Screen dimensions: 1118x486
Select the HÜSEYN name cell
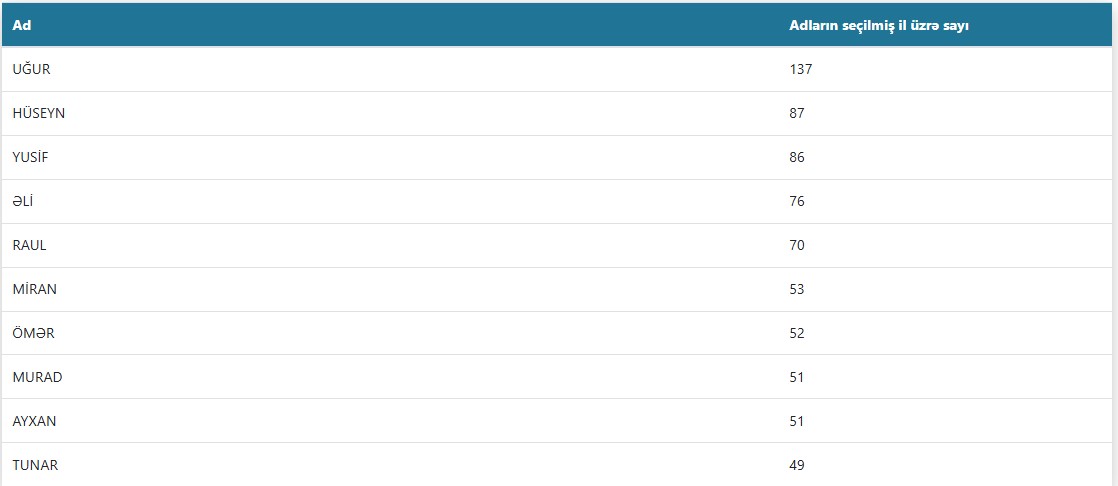tap(39, 113)
